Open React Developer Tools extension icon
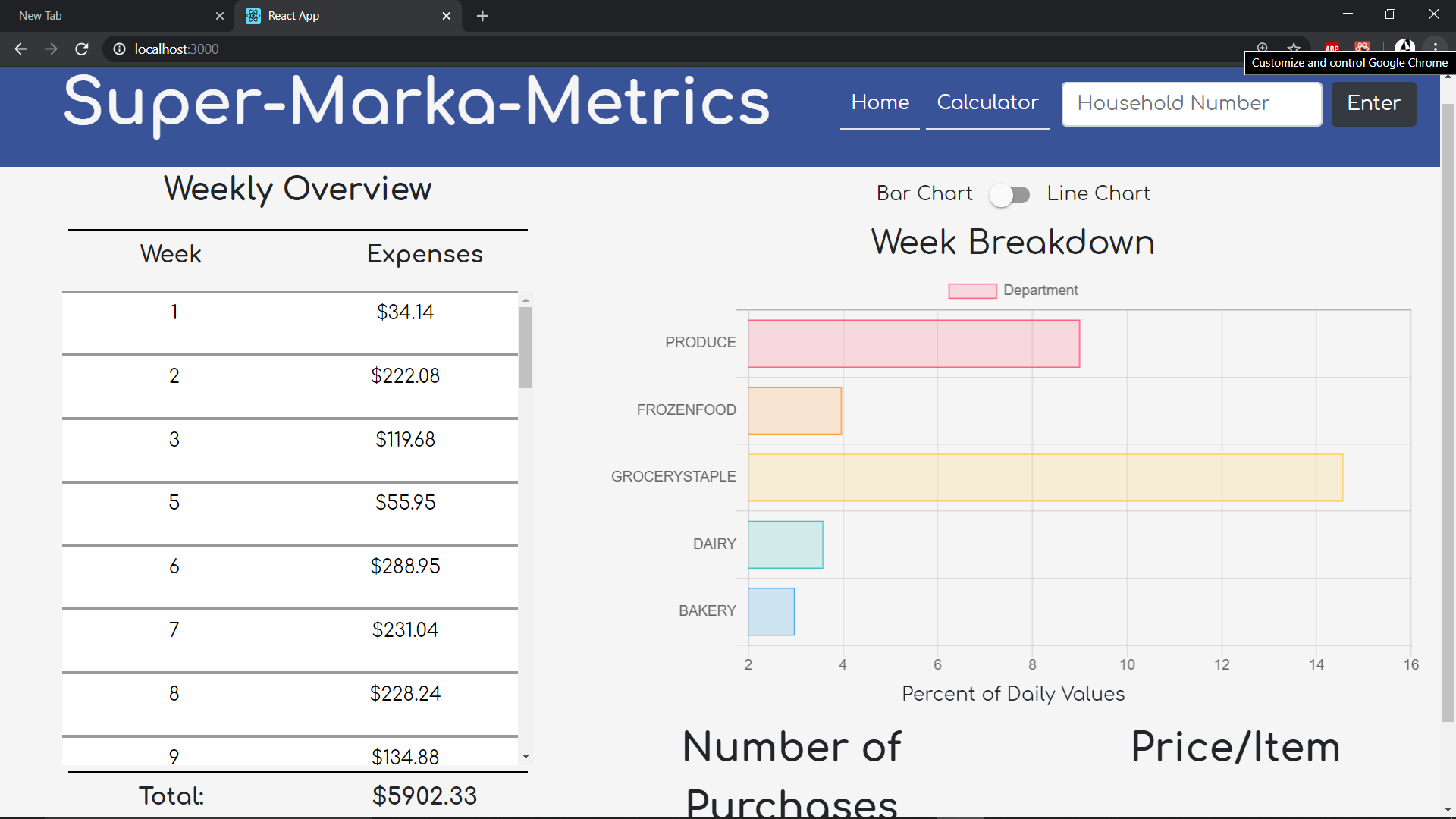This screenshot has width=1456, height=819. tap(1363, 48)
